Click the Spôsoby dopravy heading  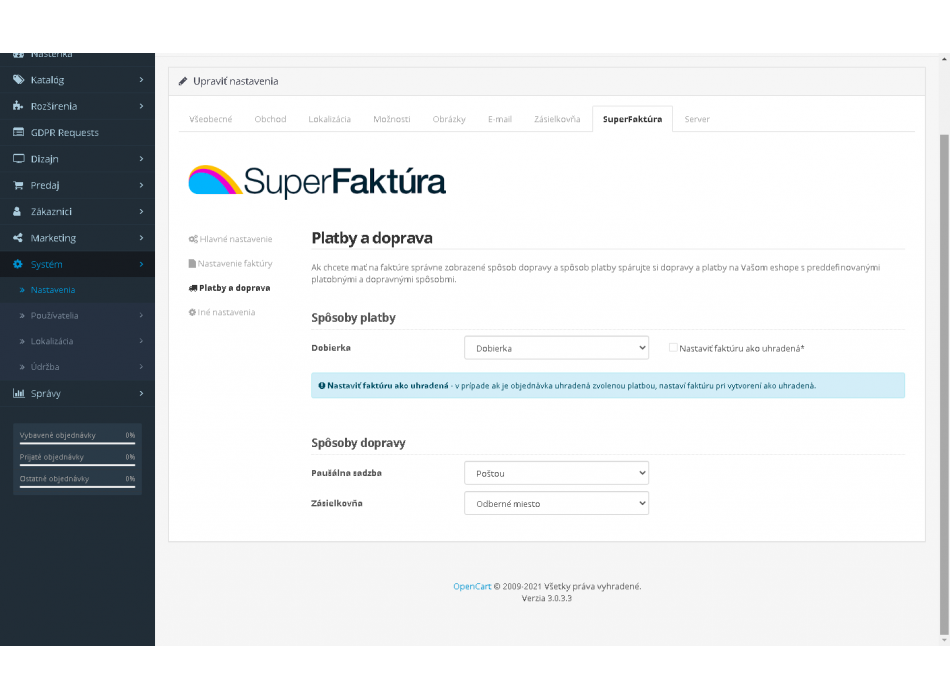pos(358,443)
